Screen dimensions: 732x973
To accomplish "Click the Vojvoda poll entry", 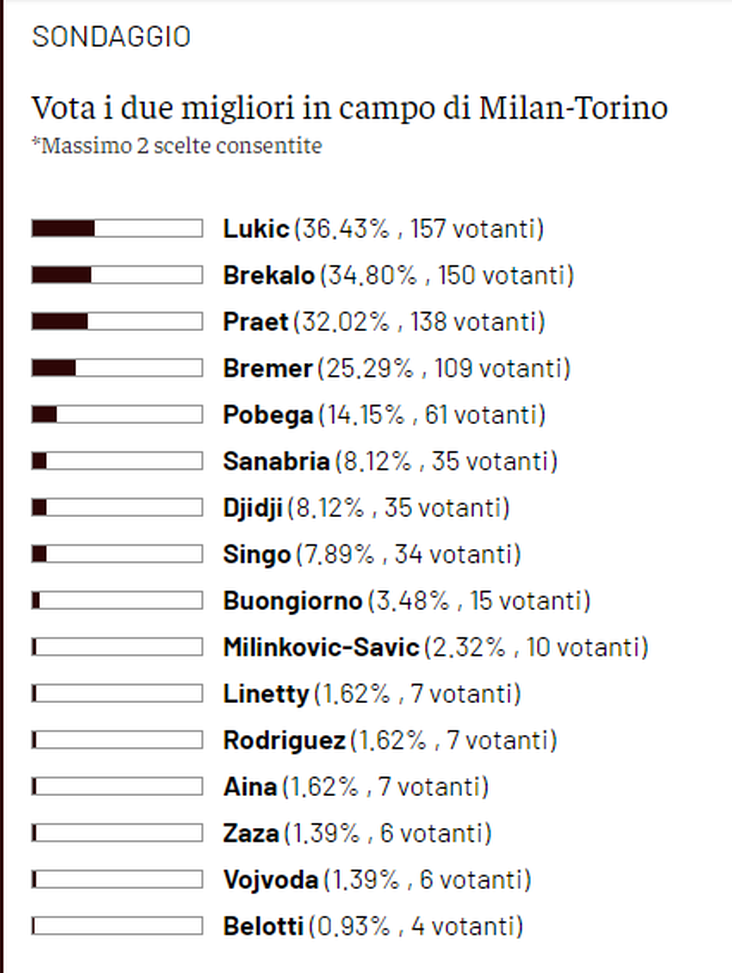I will tap(271, 880).
